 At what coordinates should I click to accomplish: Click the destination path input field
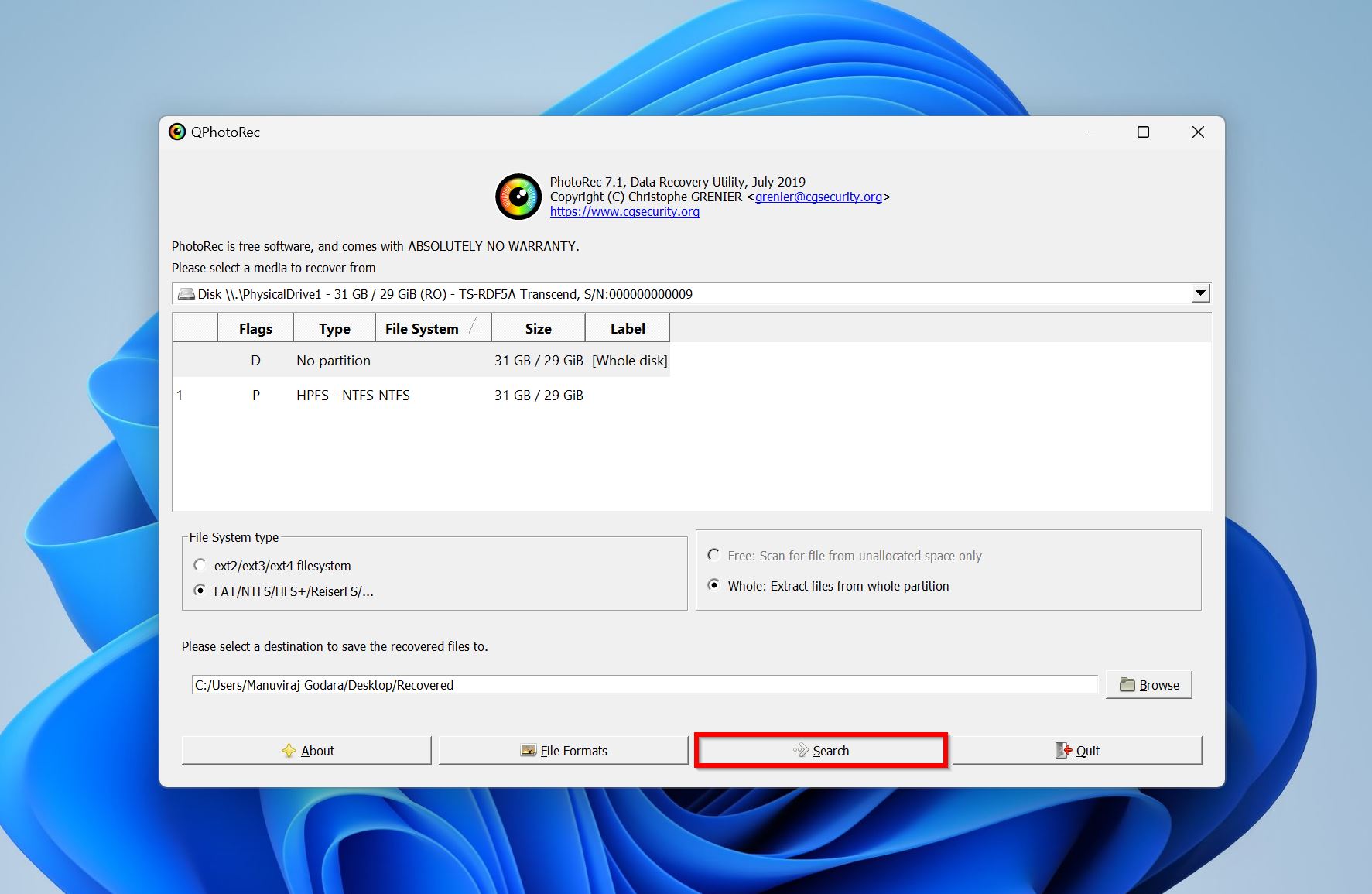pyautogui.click(x=645, y=685)
